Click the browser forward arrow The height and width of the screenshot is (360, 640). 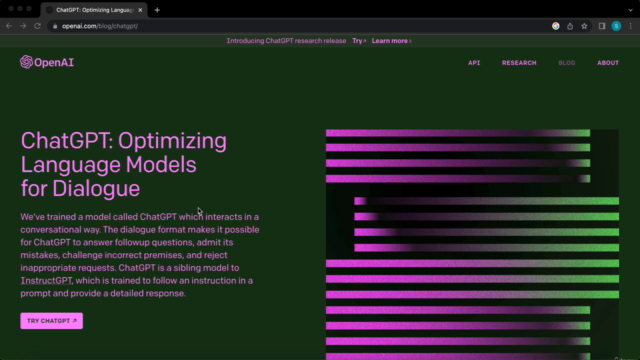point(23,26)
